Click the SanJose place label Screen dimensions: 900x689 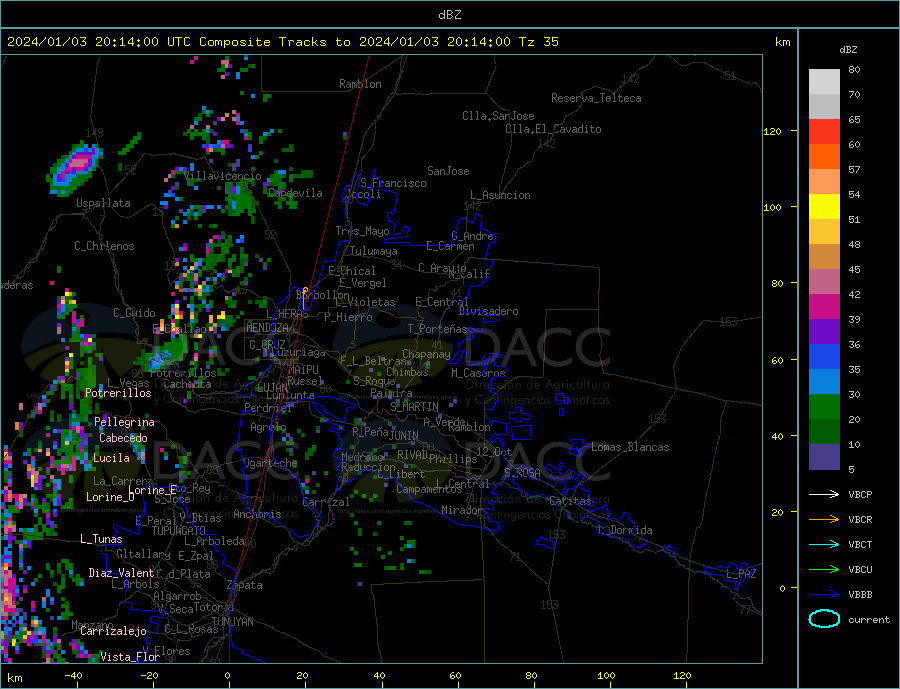pos(448,171)
